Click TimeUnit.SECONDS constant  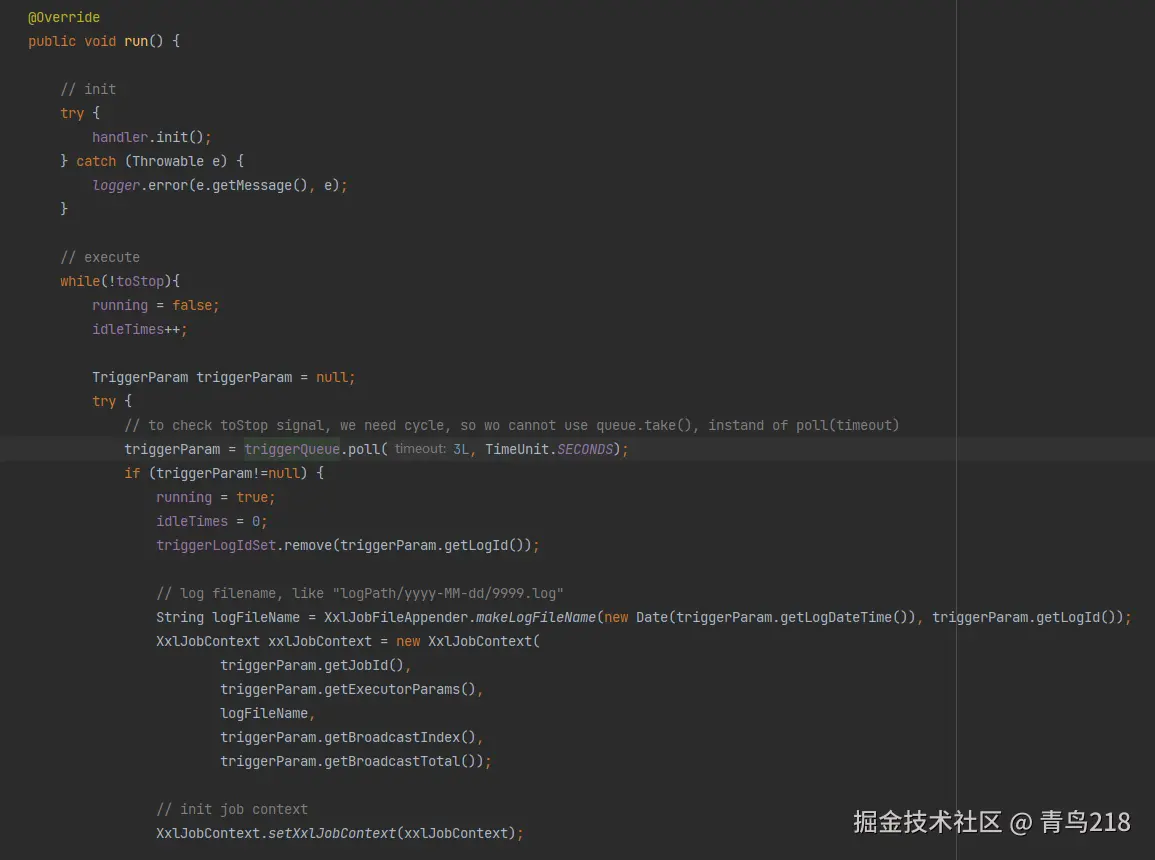550,449
